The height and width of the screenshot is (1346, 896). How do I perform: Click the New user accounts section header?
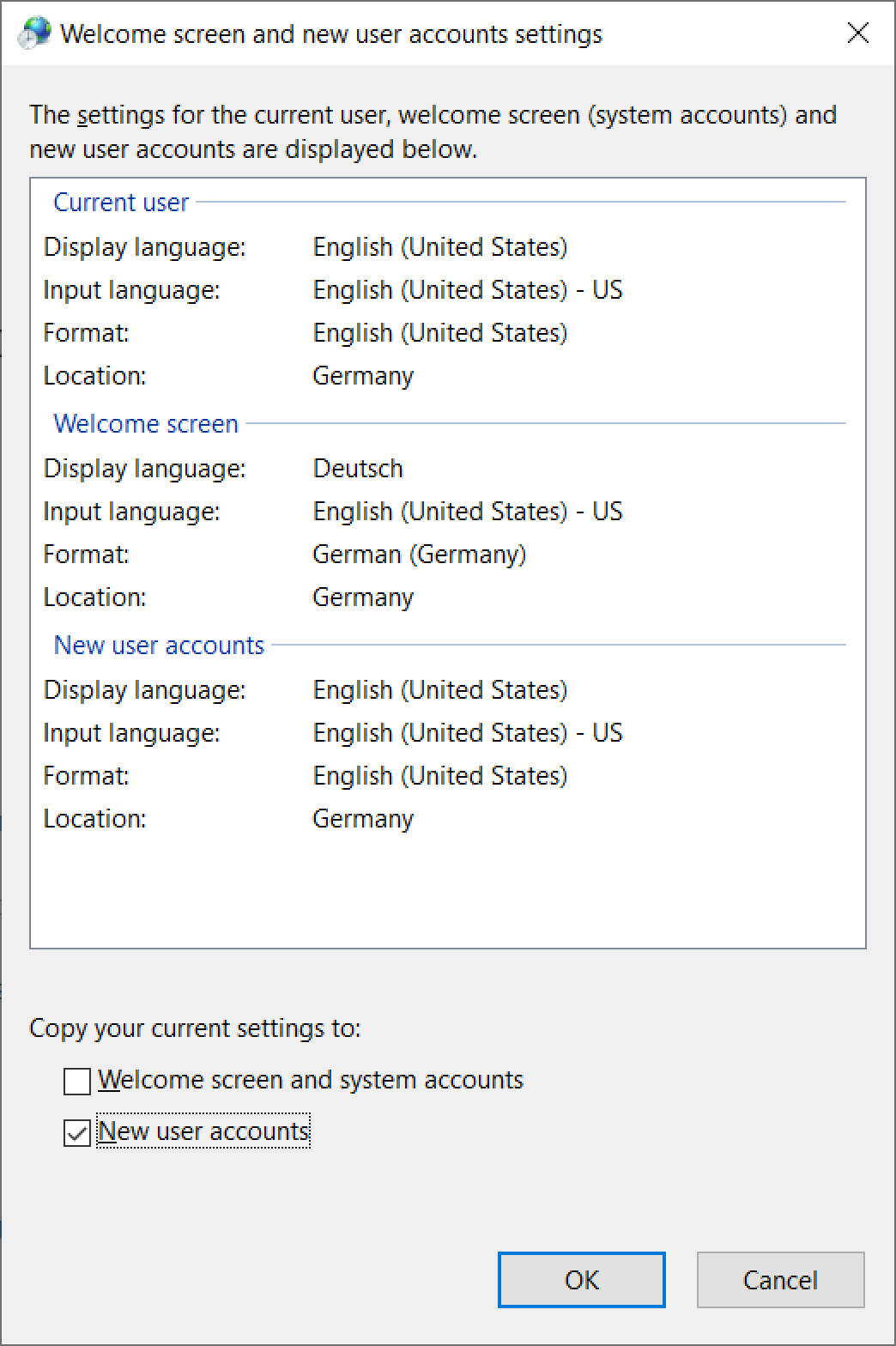[159, 646]
